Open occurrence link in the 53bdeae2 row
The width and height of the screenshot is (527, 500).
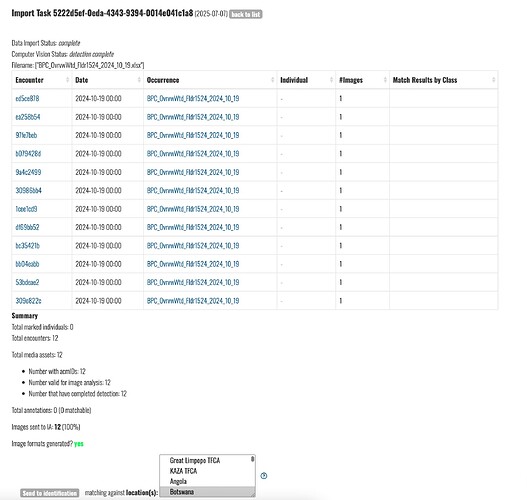click(x=193, y=282)
